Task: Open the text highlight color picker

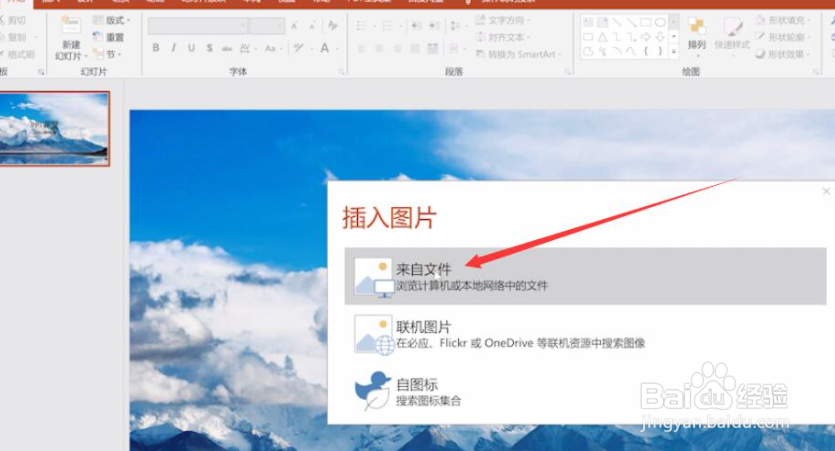Action: (301, 48)
